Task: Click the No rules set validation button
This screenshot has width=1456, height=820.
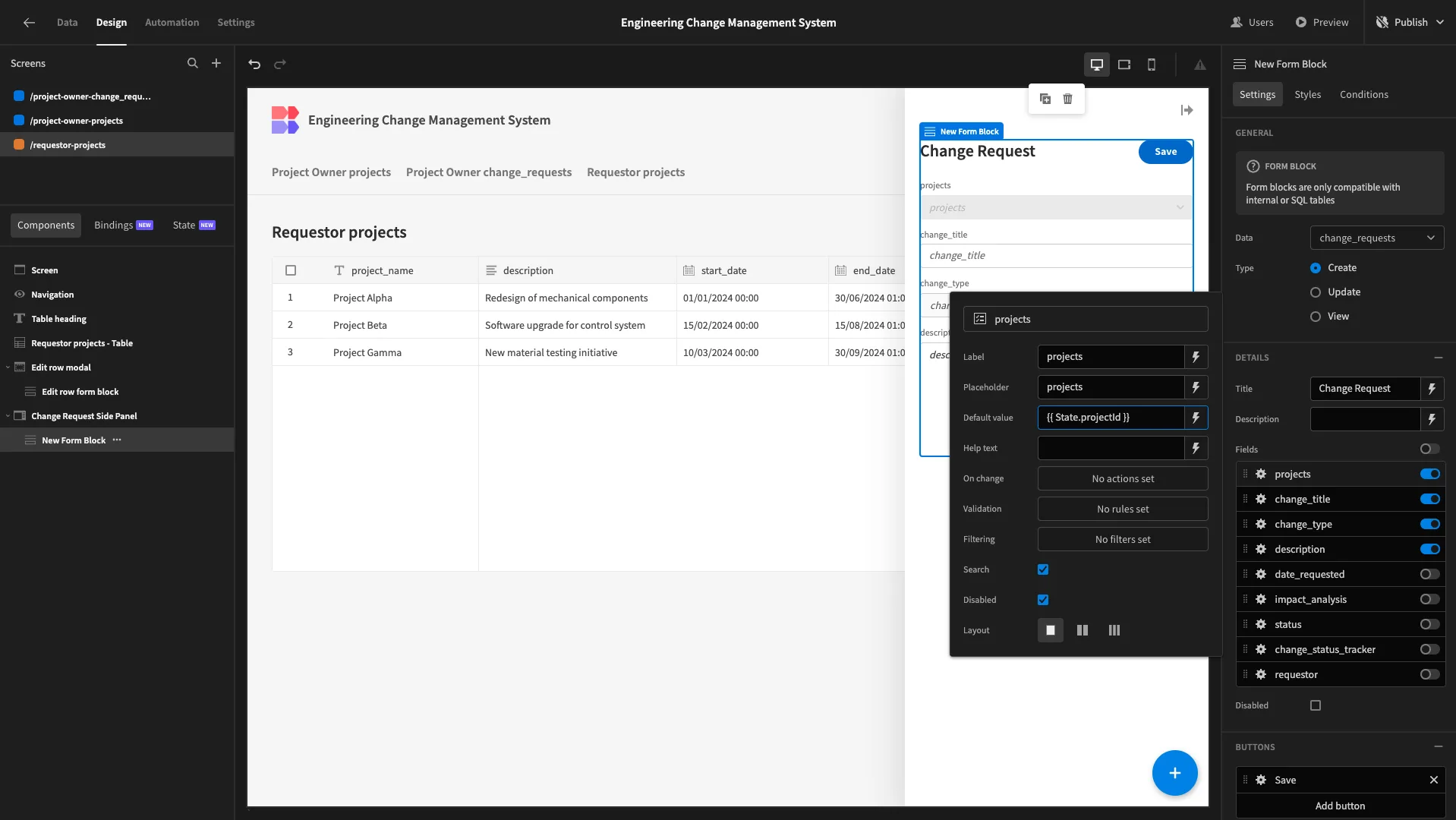Action: point(1123,509)
